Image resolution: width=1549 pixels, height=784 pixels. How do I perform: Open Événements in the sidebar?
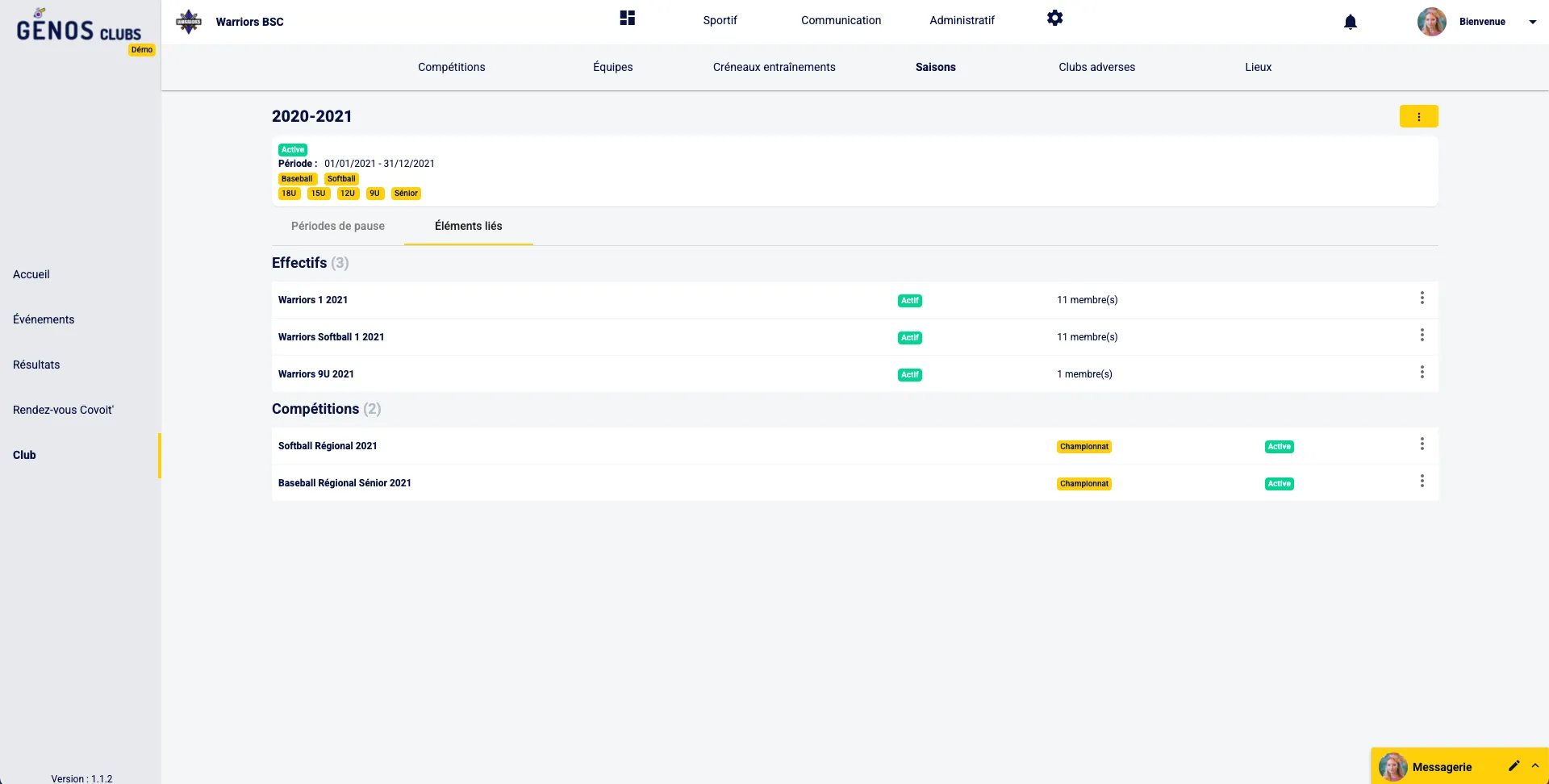[44, 320]
